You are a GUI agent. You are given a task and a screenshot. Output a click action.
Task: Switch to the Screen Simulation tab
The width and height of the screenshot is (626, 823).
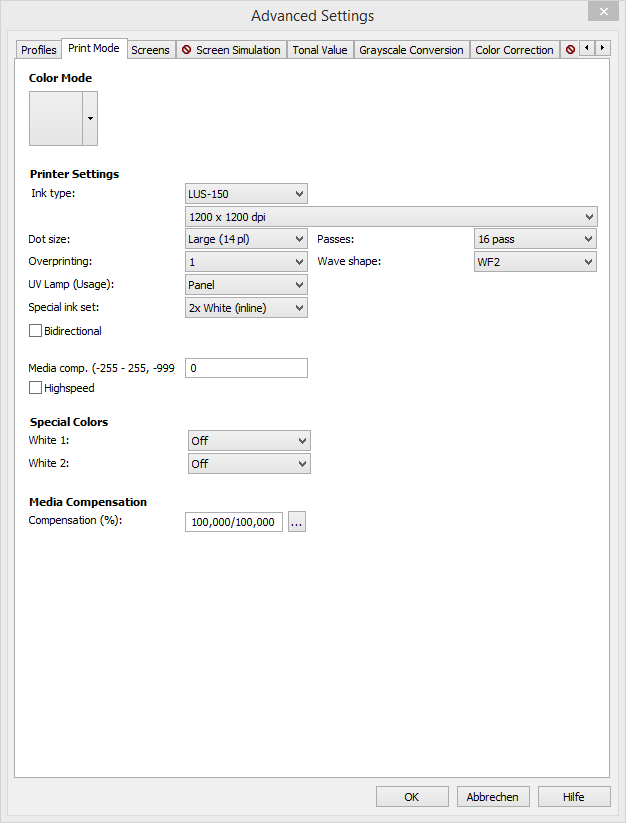(231, 50)
